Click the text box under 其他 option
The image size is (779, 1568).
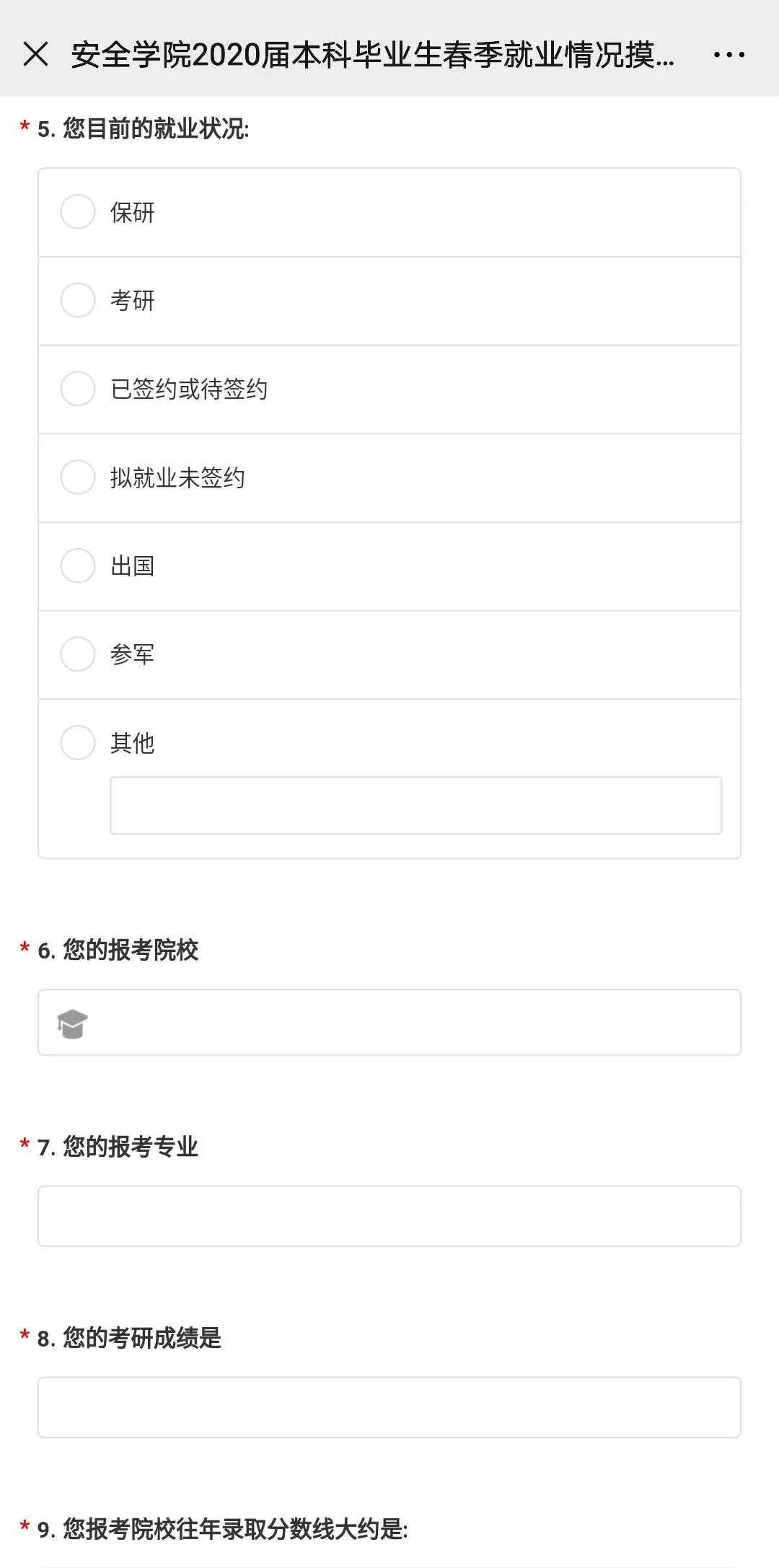tap(415, 806)
